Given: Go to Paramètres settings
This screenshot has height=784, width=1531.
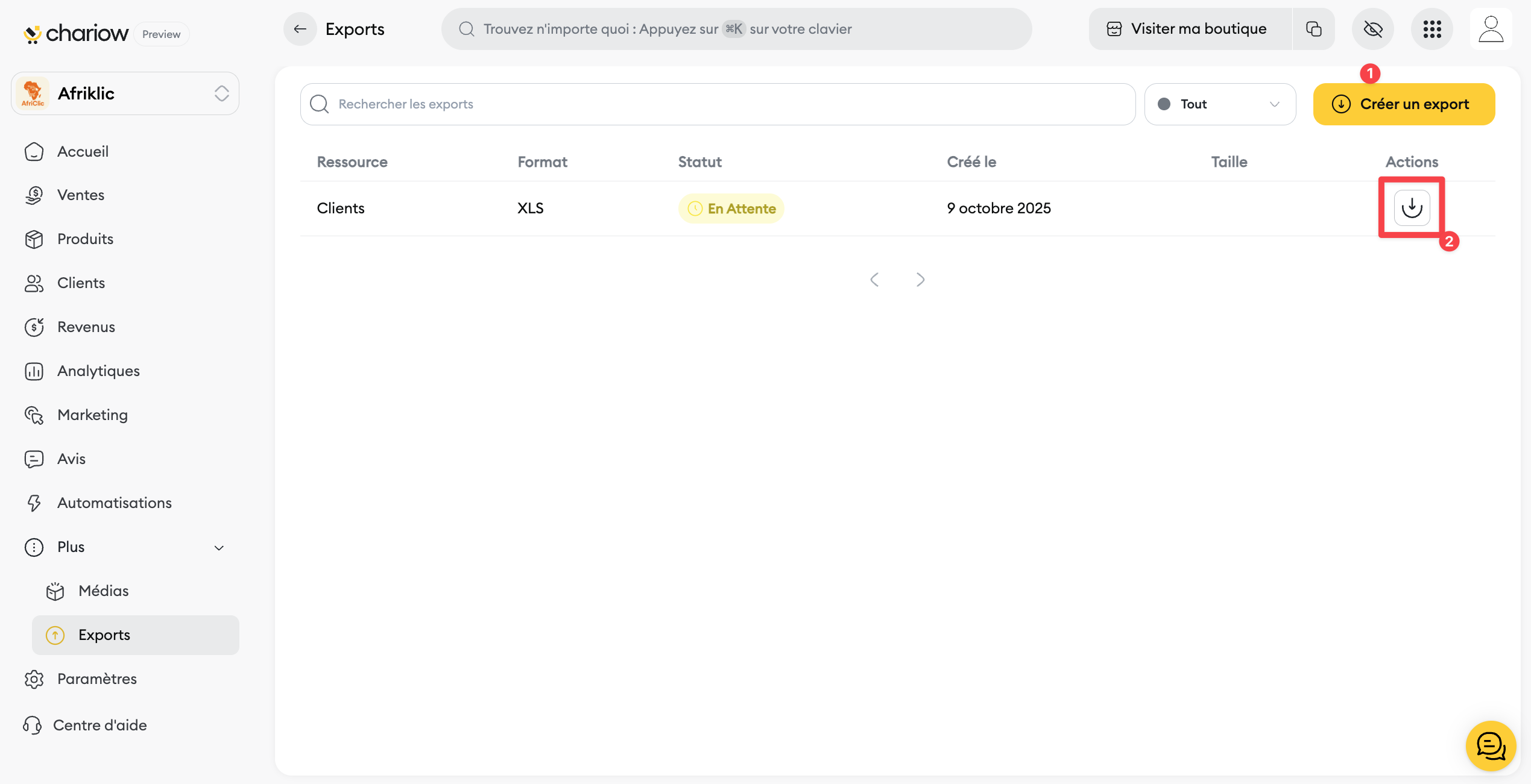Looking at the screenshot, I should pos(96,679).
